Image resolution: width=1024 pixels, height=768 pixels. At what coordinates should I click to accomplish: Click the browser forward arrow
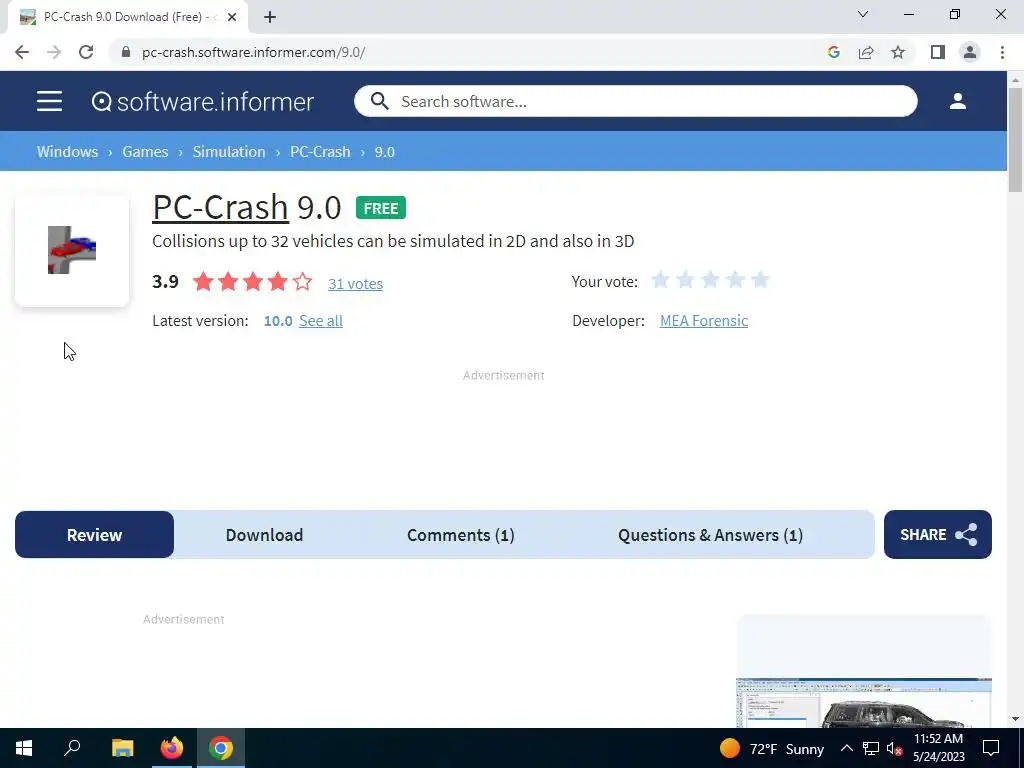54,52
